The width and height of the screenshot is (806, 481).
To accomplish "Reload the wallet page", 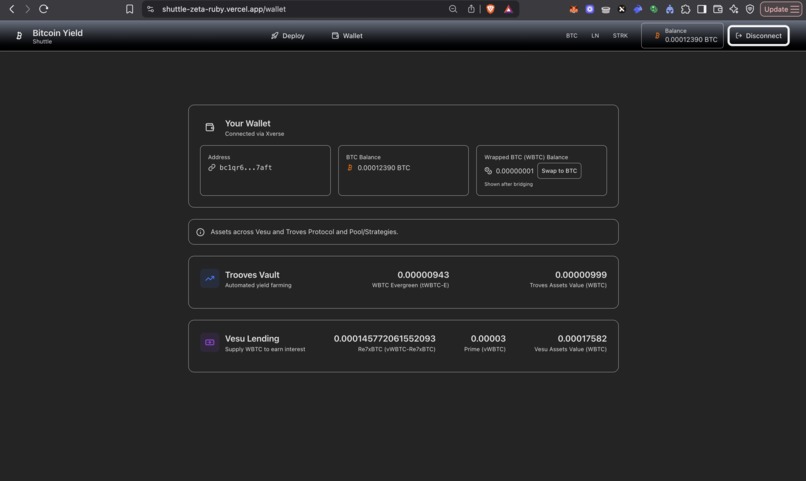I will pos(44,9).
